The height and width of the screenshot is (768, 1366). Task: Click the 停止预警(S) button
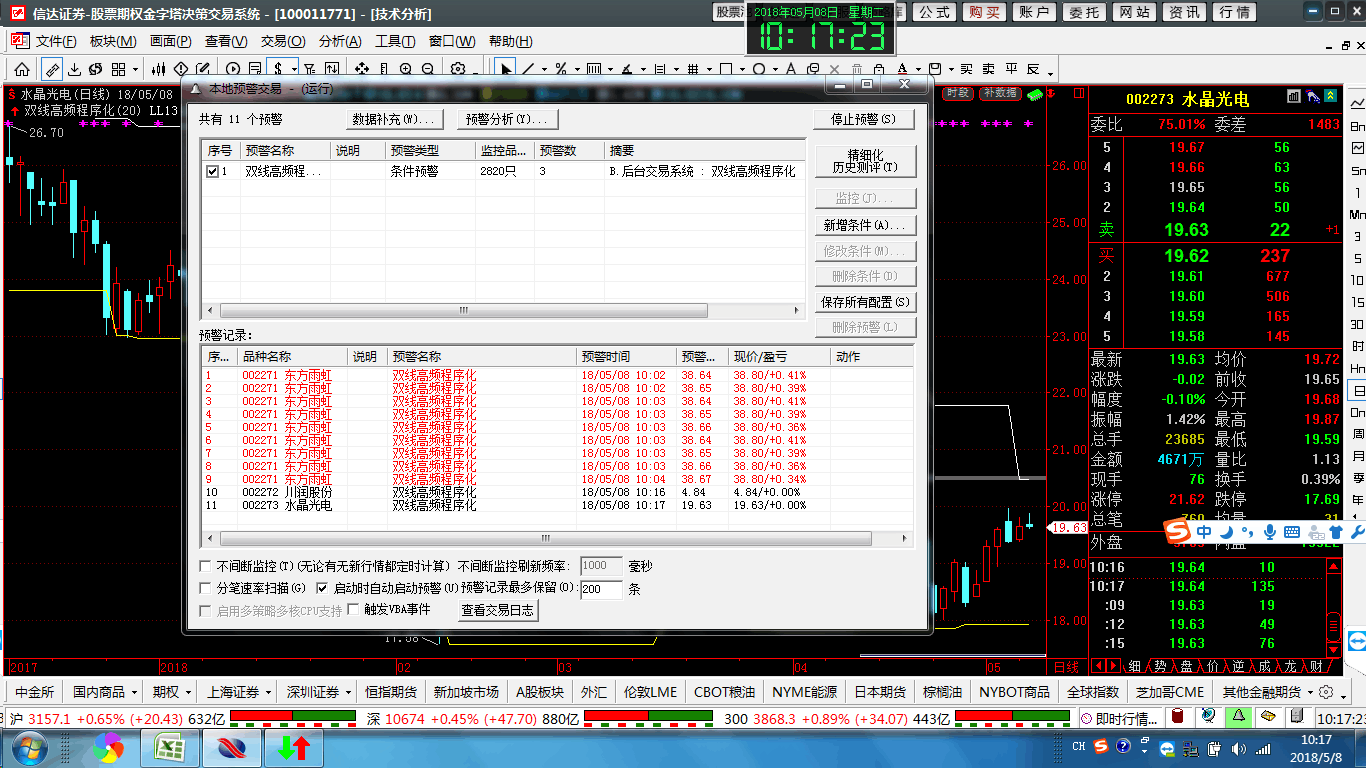865,119
